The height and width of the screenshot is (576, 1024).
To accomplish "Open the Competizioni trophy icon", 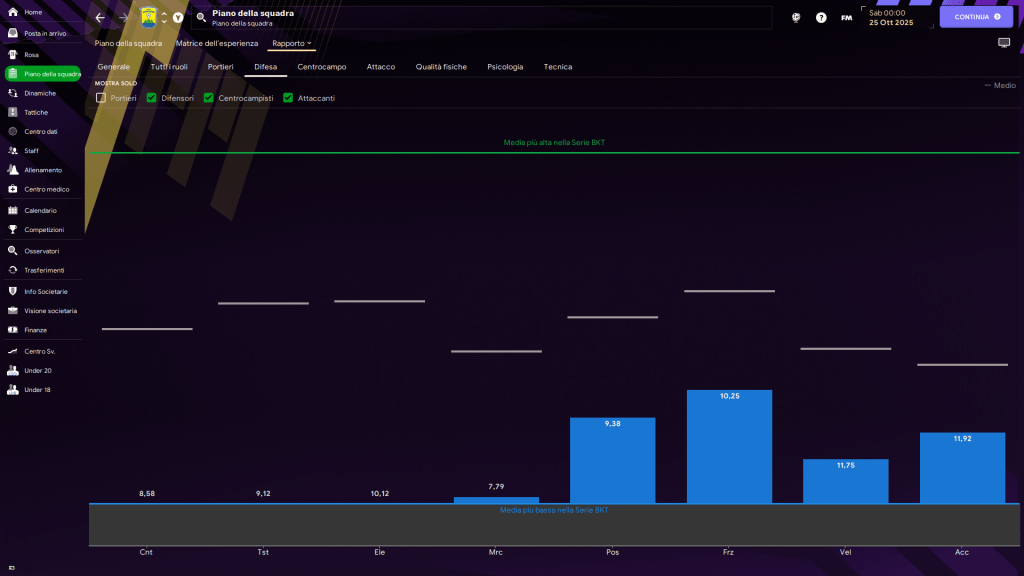I will [13, 230].
